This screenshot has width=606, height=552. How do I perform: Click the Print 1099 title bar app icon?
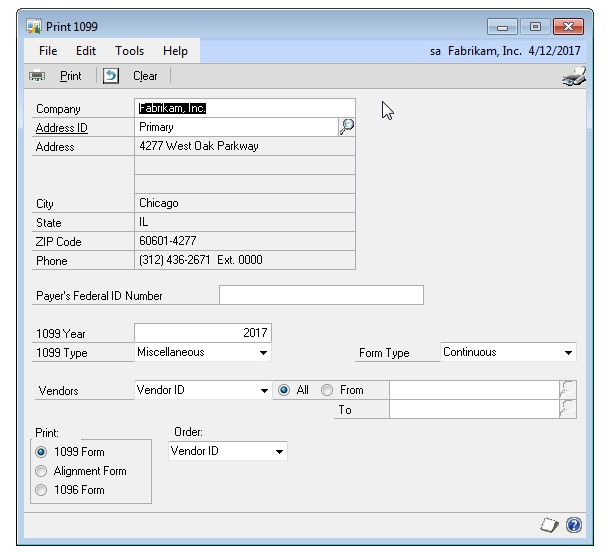[x=34, y=27]
